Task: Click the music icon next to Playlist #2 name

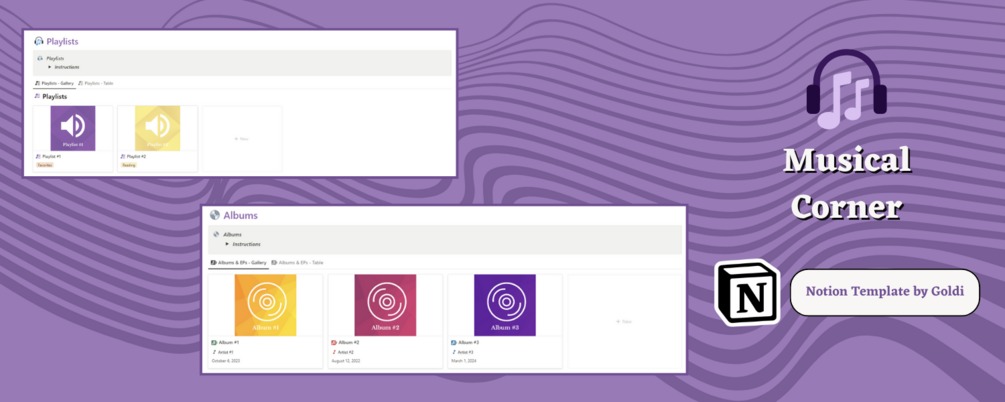Action: coord(122,156)
